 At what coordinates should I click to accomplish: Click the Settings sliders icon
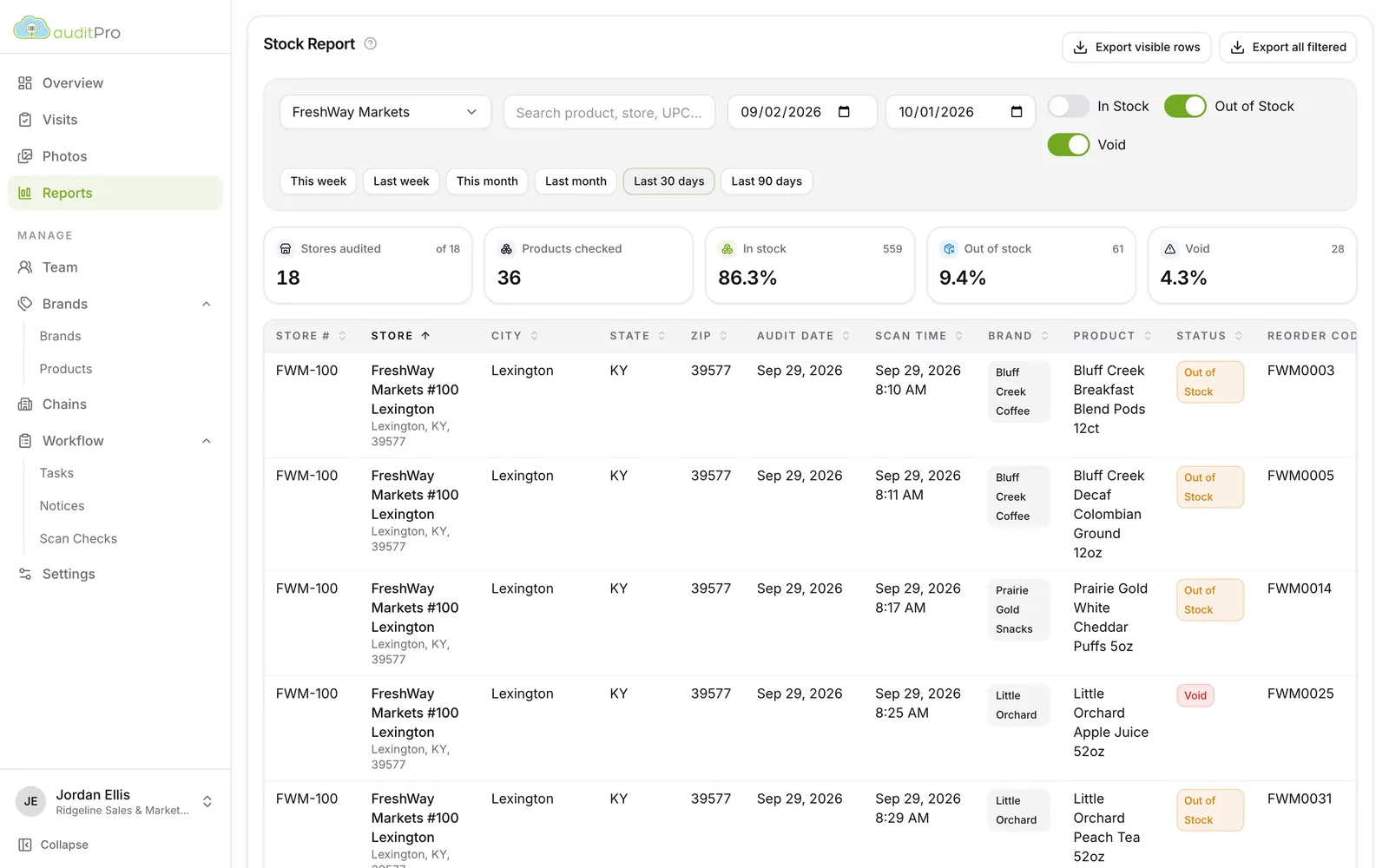click(25, 574)
